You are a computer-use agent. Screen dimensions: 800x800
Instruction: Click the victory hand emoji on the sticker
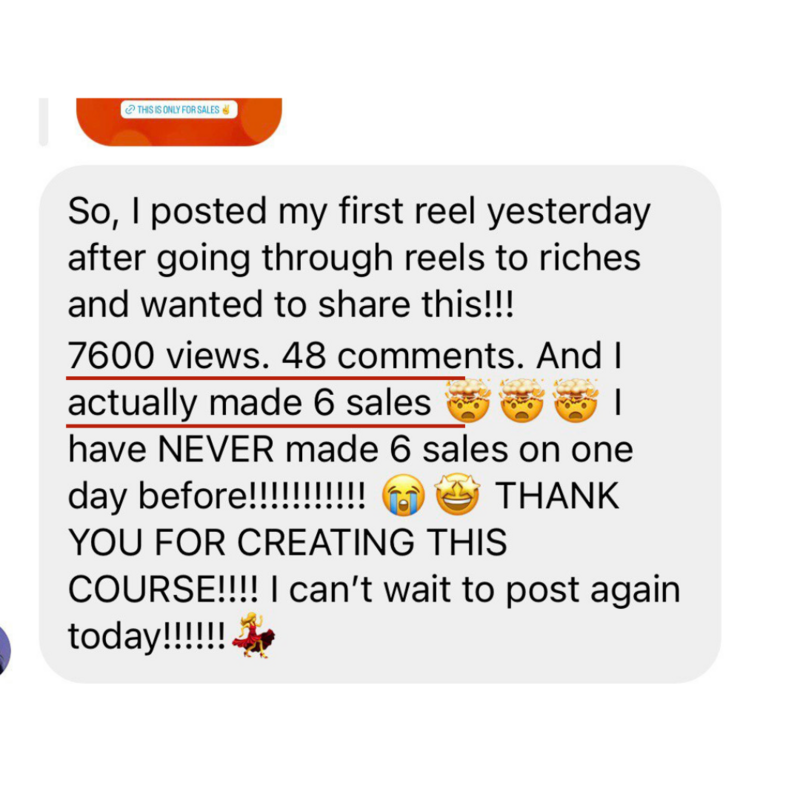tap(226, 109)
